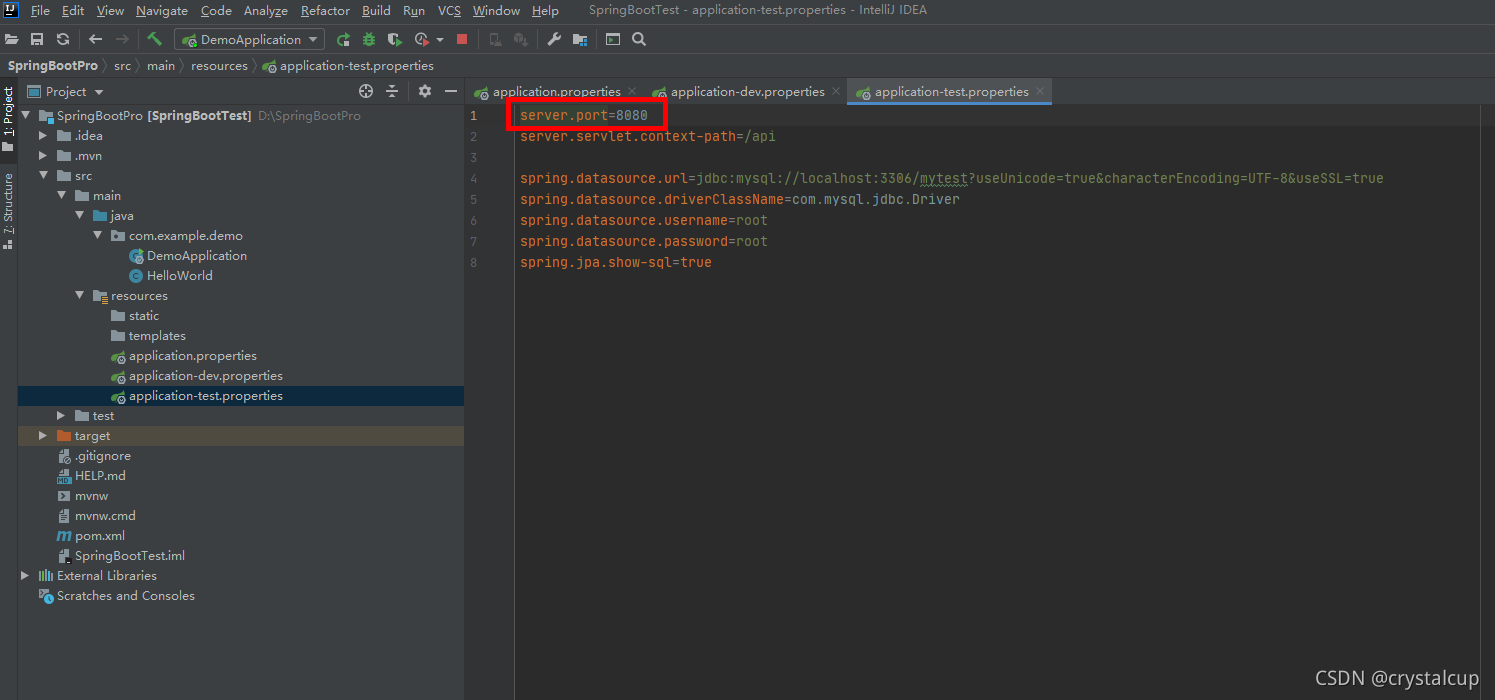Toggle the Z: Structure side tab
Image resolution: width=1495 pixels, height=700 pixels.
point(8,211)
